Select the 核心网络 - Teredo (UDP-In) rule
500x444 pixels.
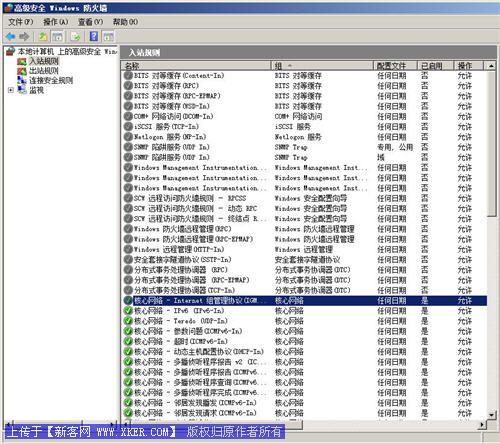[x=305, y=321]
